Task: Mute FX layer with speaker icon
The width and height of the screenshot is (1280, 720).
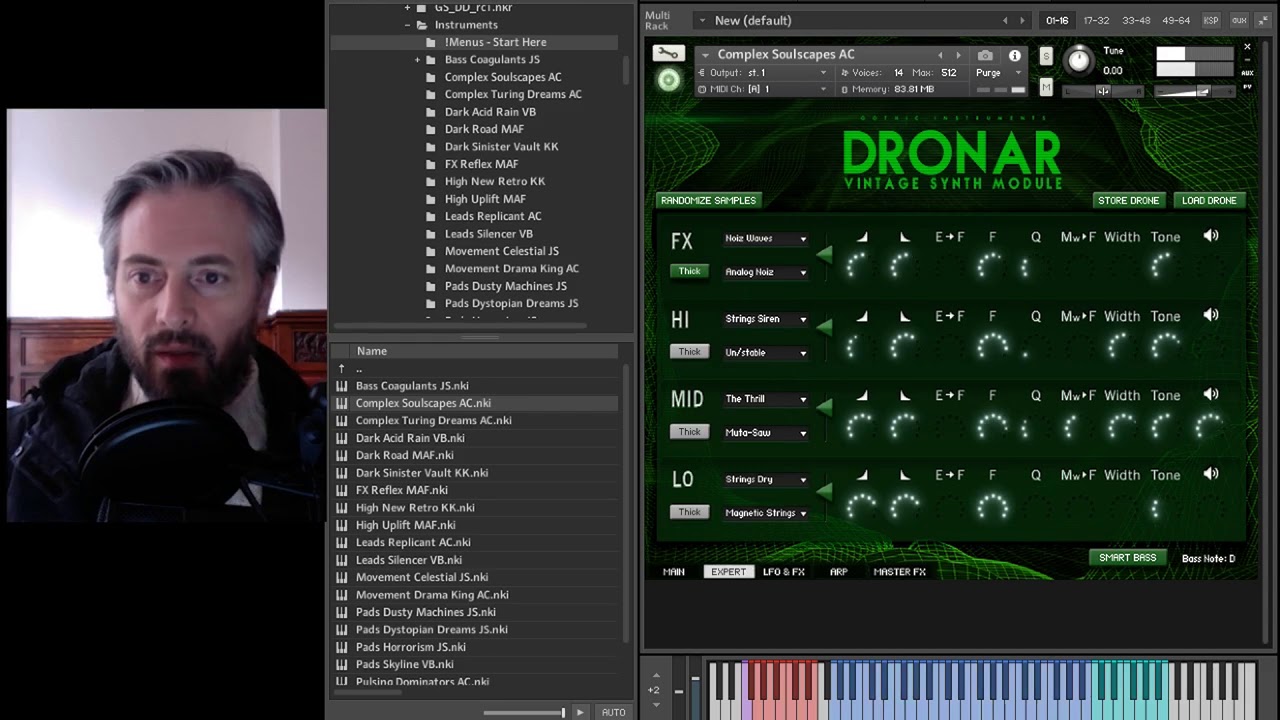Action: [x=1211, y=236]
